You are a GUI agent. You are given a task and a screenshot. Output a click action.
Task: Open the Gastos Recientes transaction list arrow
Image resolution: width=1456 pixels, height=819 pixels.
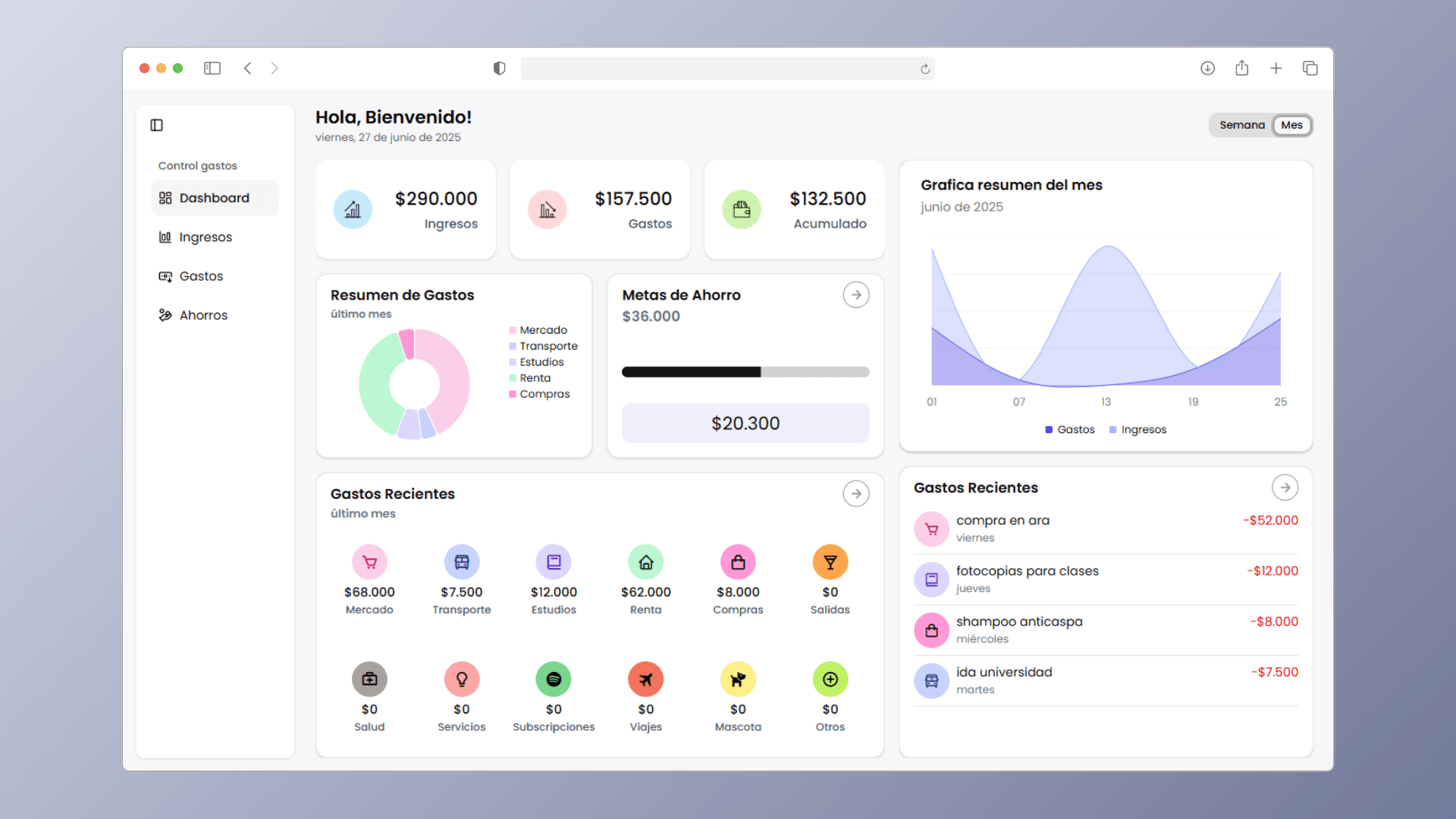click(x=1285, y=488)
